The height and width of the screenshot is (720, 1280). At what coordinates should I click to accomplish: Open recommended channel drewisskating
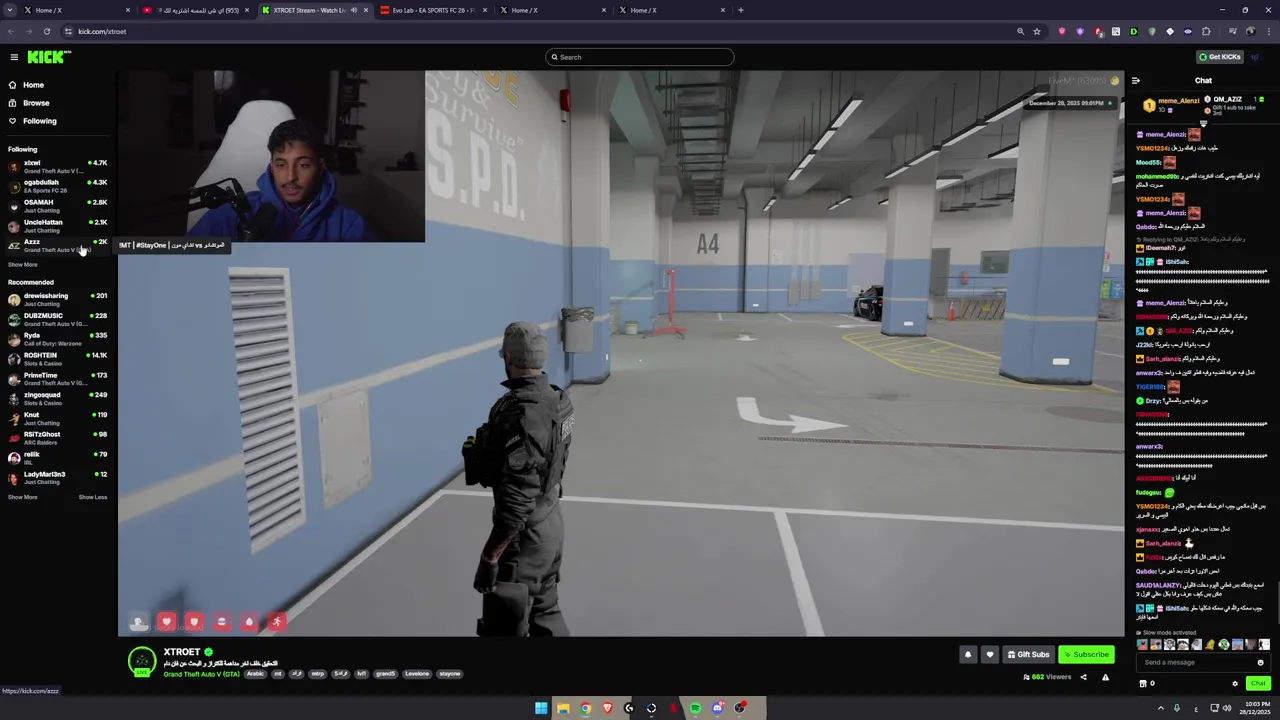coord(57,300)
